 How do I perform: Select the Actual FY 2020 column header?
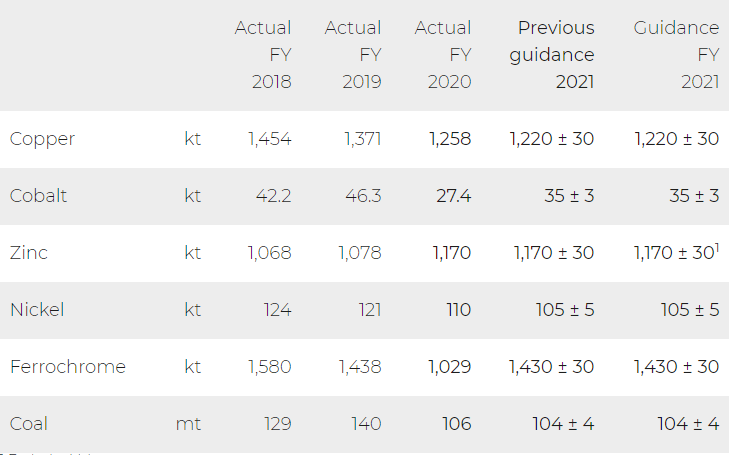[443, 55]
